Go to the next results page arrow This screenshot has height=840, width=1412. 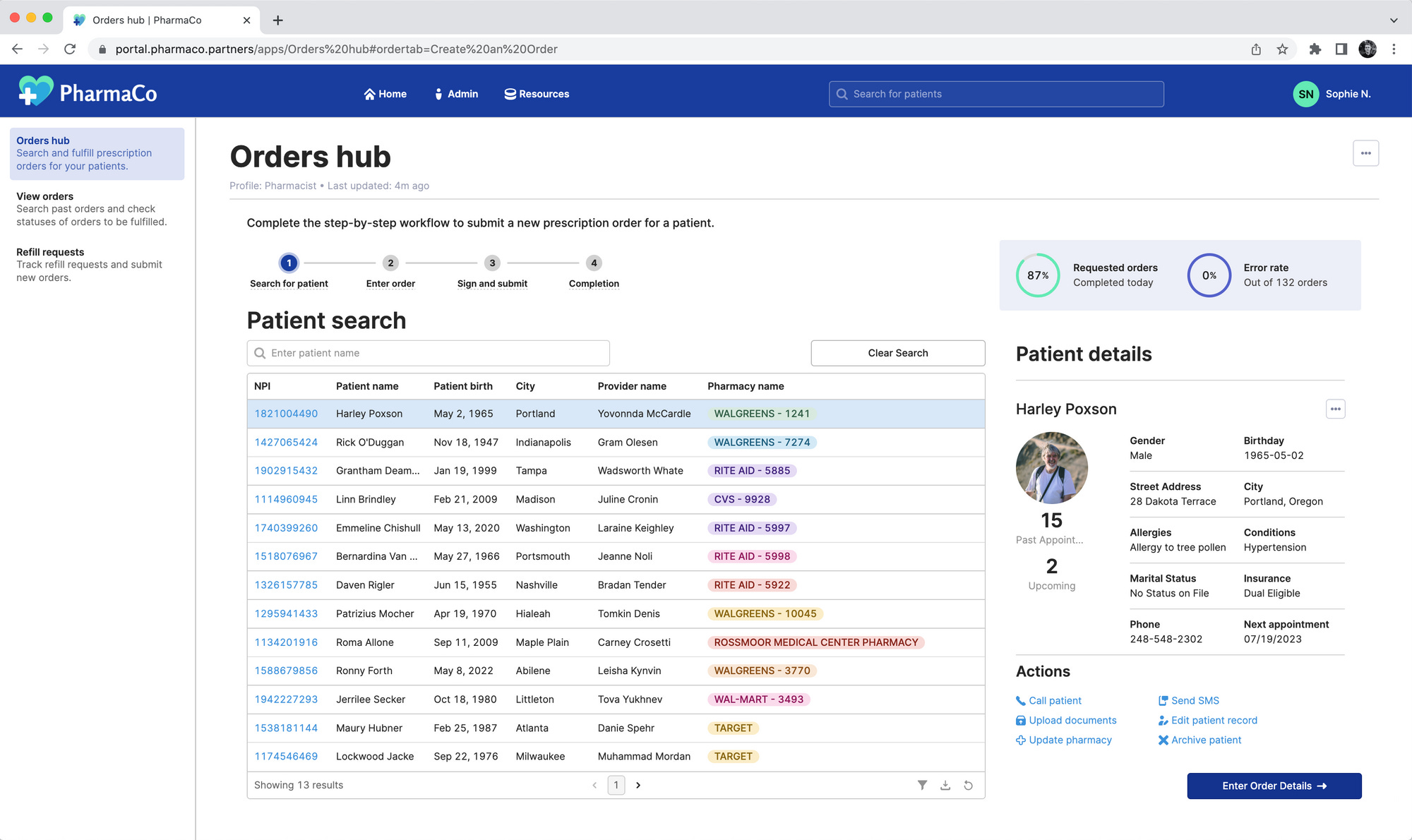[x=638, y=785]
